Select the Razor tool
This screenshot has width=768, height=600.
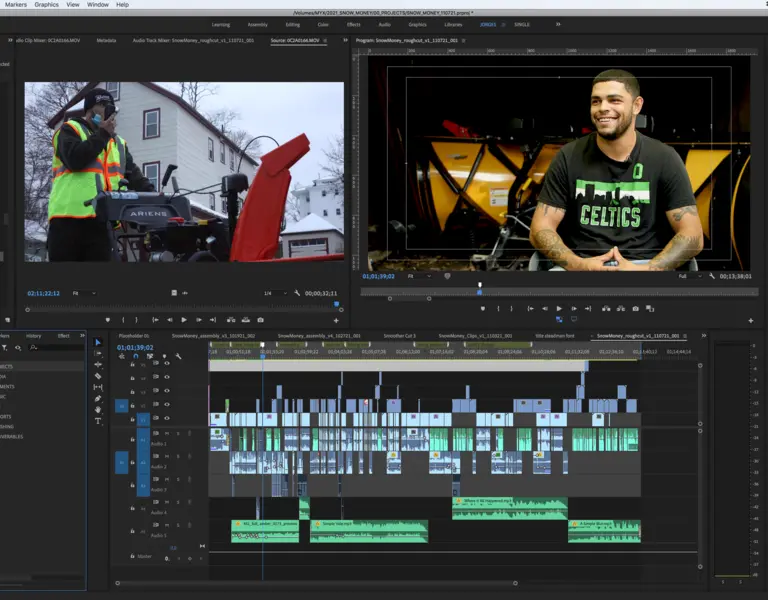pos(98,376)
